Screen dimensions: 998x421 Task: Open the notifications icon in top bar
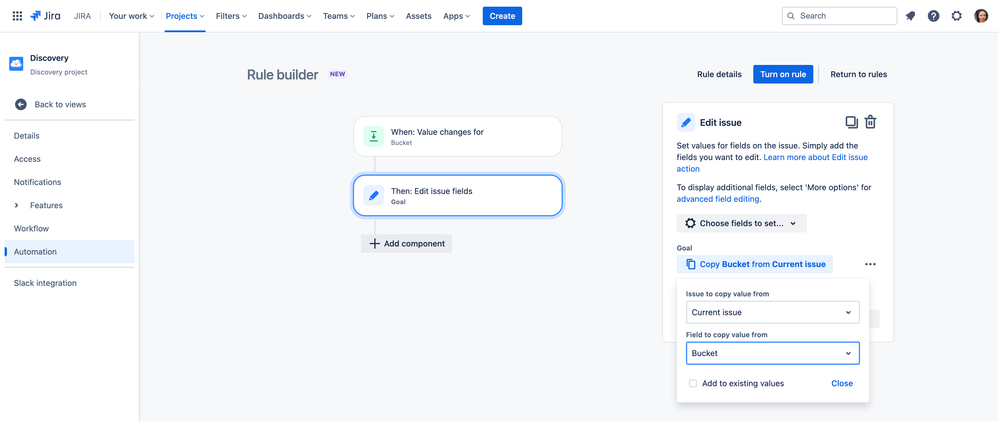coord(911,16)
